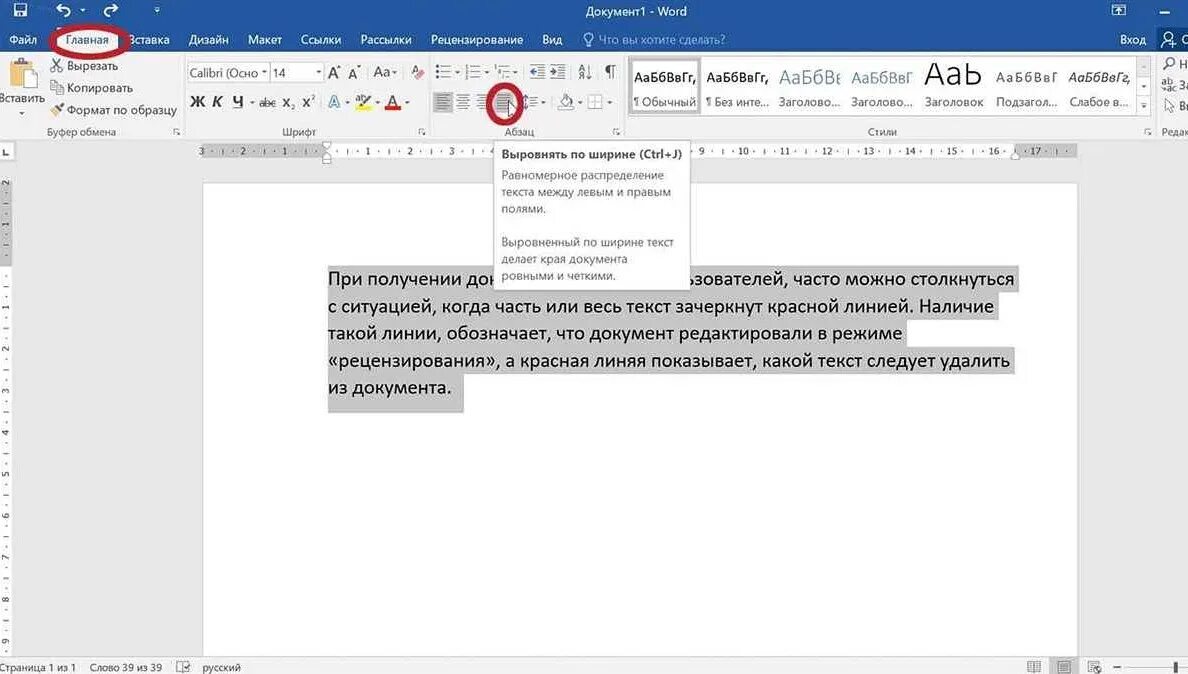Apply the Подзагол... style
This screenshot has width=1188, height=674.
pyautogui.click(x=1026, y=86)
